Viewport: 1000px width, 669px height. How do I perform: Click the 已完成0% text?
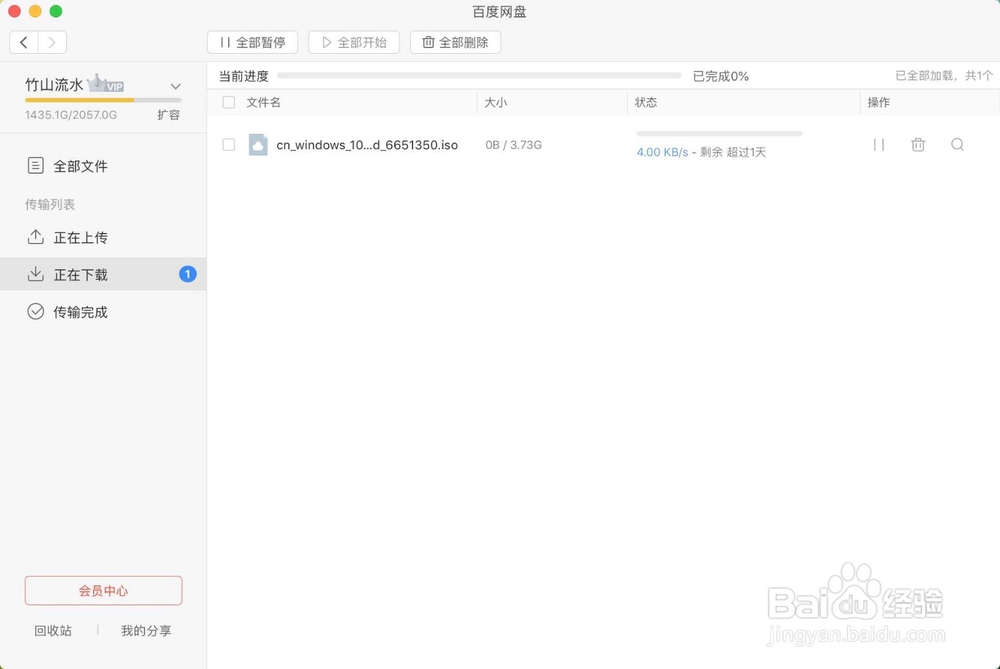coord(721,76)
